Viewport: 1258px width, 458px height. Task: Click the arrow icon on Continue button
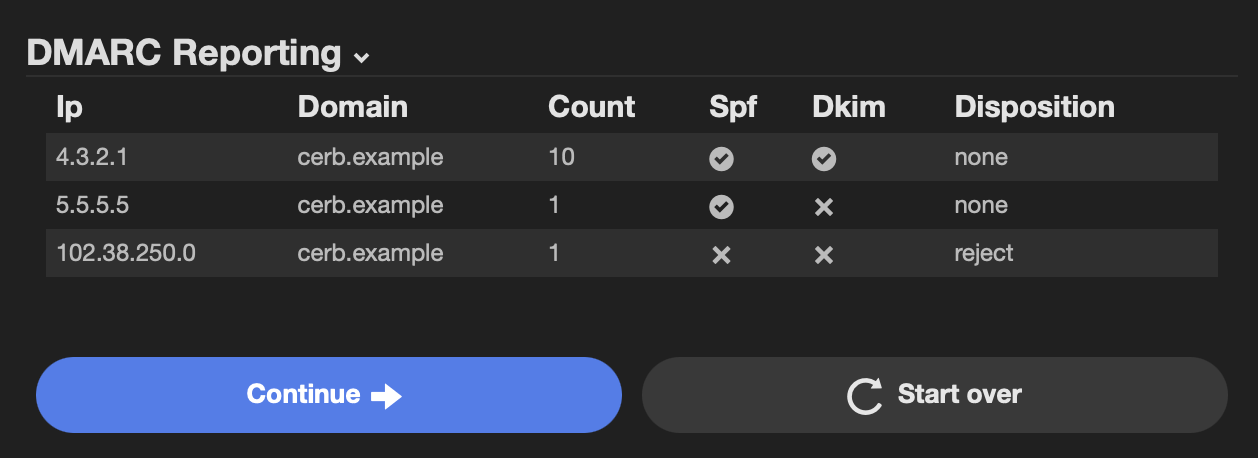point(386,396)
